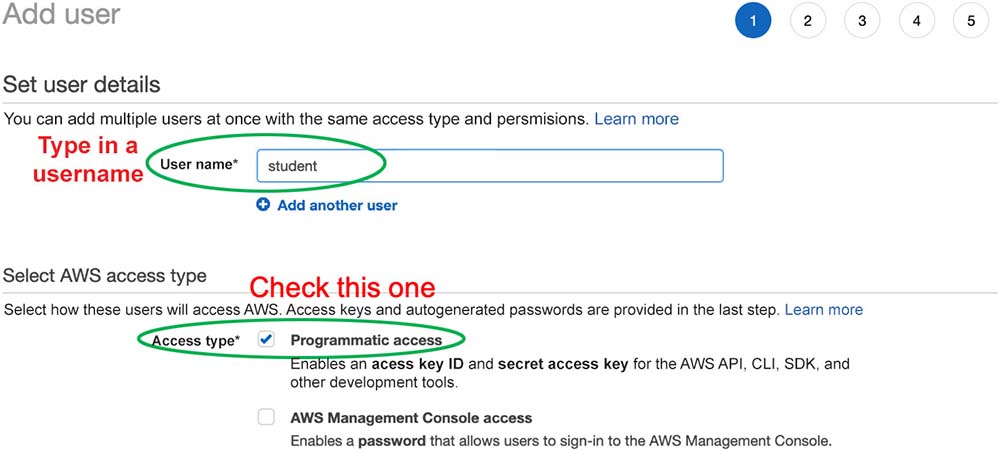Click plus icon beside Add another user
Image resolution: width=1000 pixels, height=452 pixels.
point(263,205)
